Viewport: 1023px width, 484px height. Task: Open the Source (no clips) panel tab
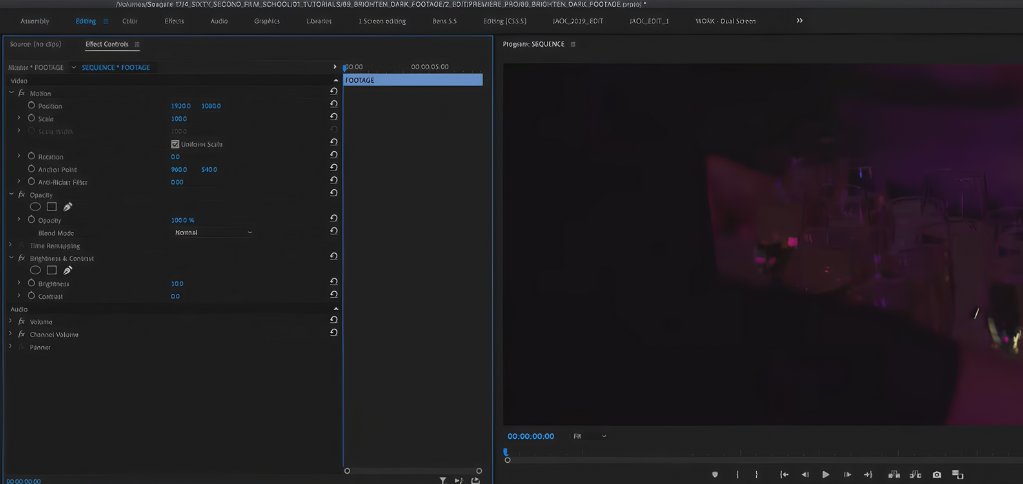point(35,44)
